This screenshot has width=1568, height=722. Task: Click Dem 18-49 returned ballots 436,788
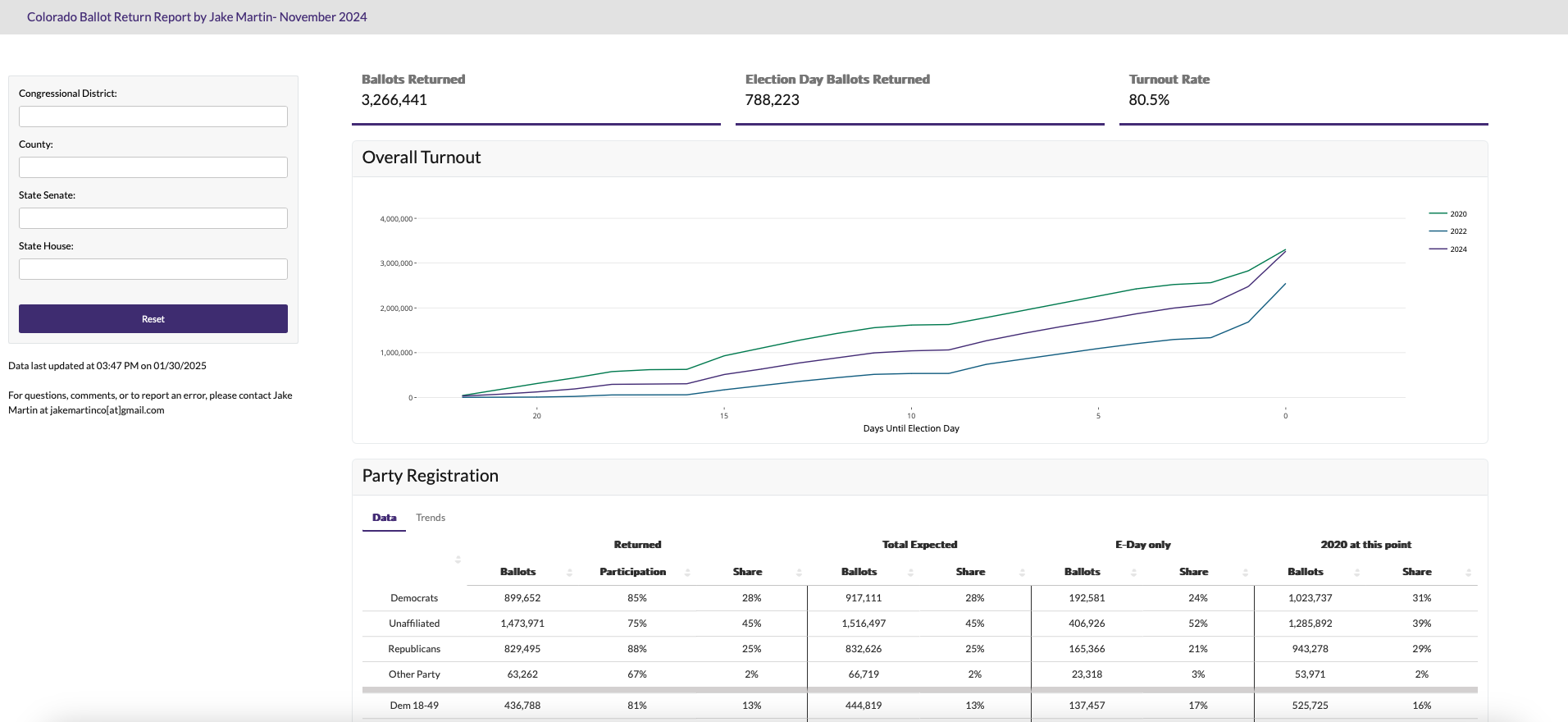click(522, 706)
